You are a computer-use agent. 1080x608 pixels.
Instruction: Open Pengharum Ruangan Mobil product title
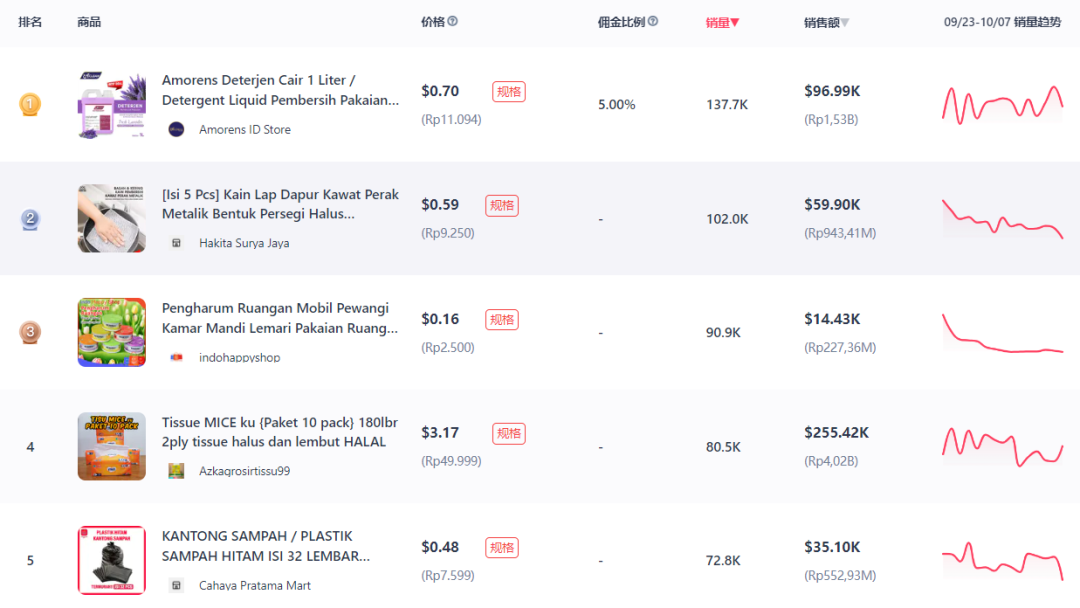(280, 318)
